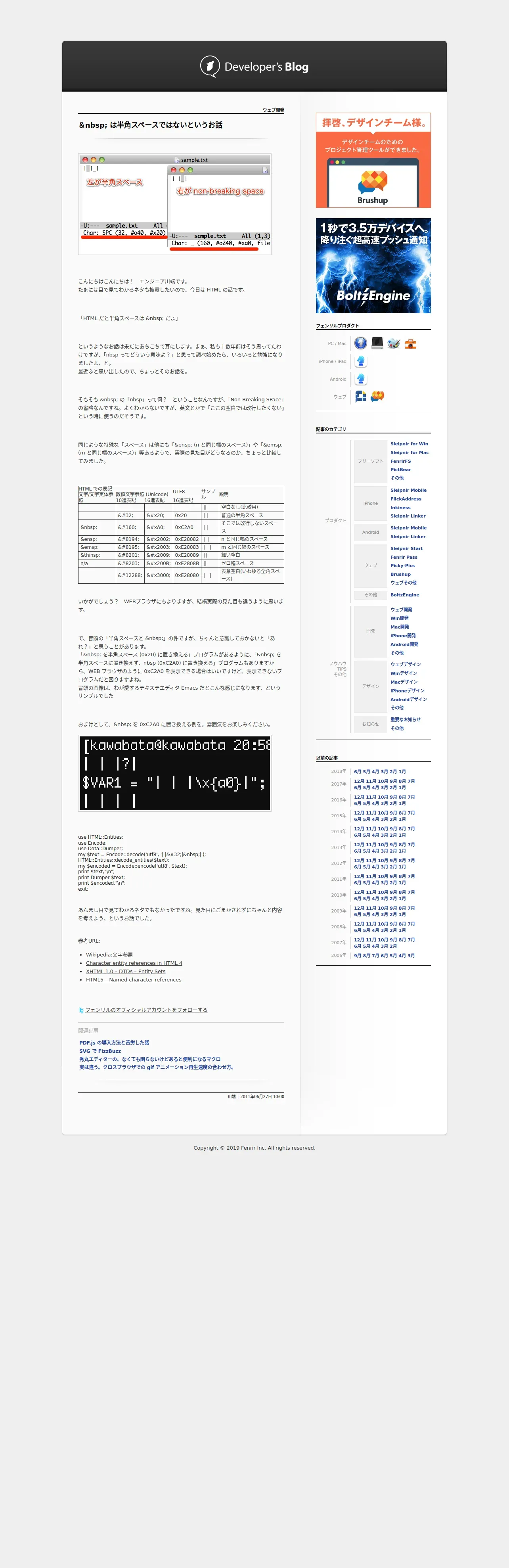Open the BoltzEngine push notification ad banner
Viewport: 509px width, 1568px height.
[x=373, y=265]
